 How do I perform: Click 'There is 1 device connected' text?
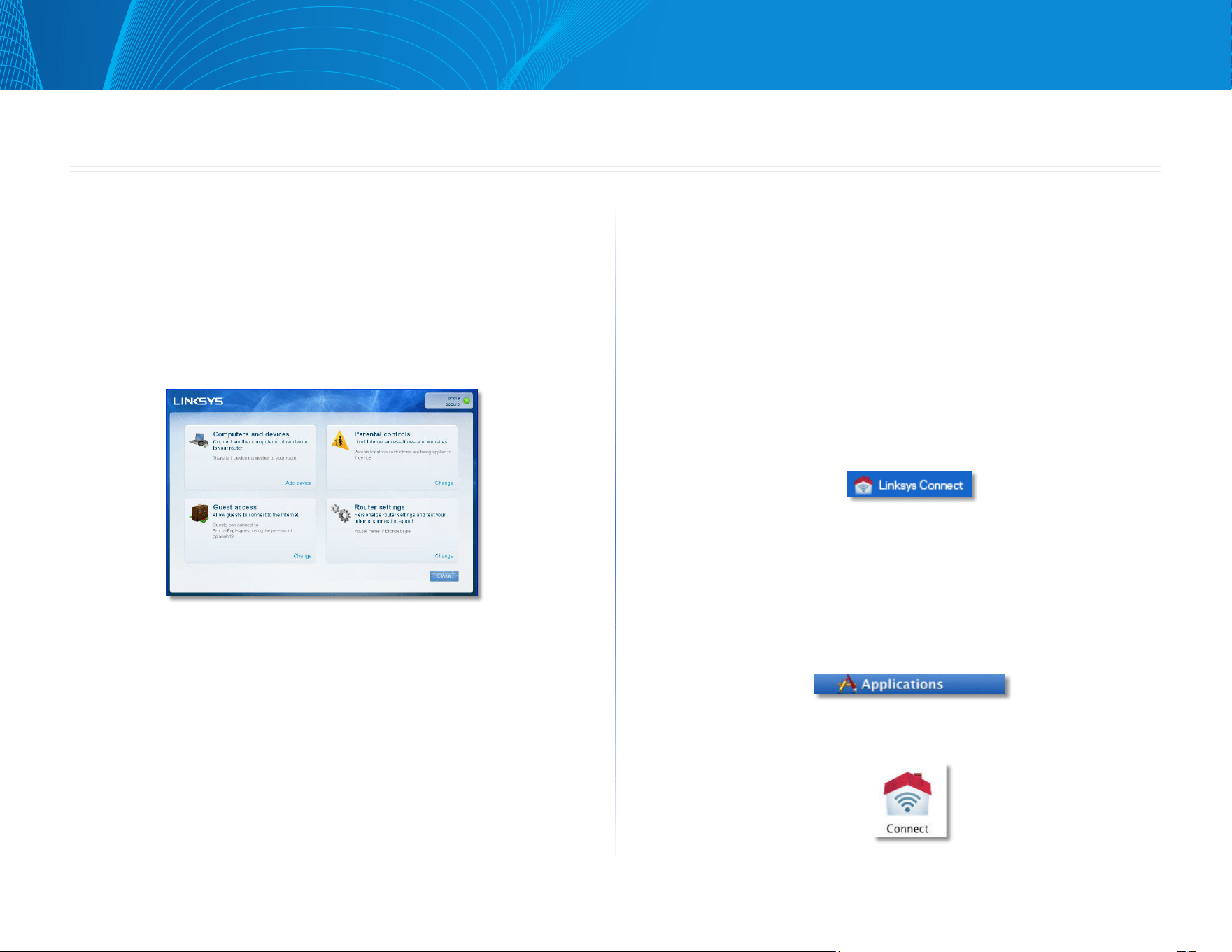(255, 458)
